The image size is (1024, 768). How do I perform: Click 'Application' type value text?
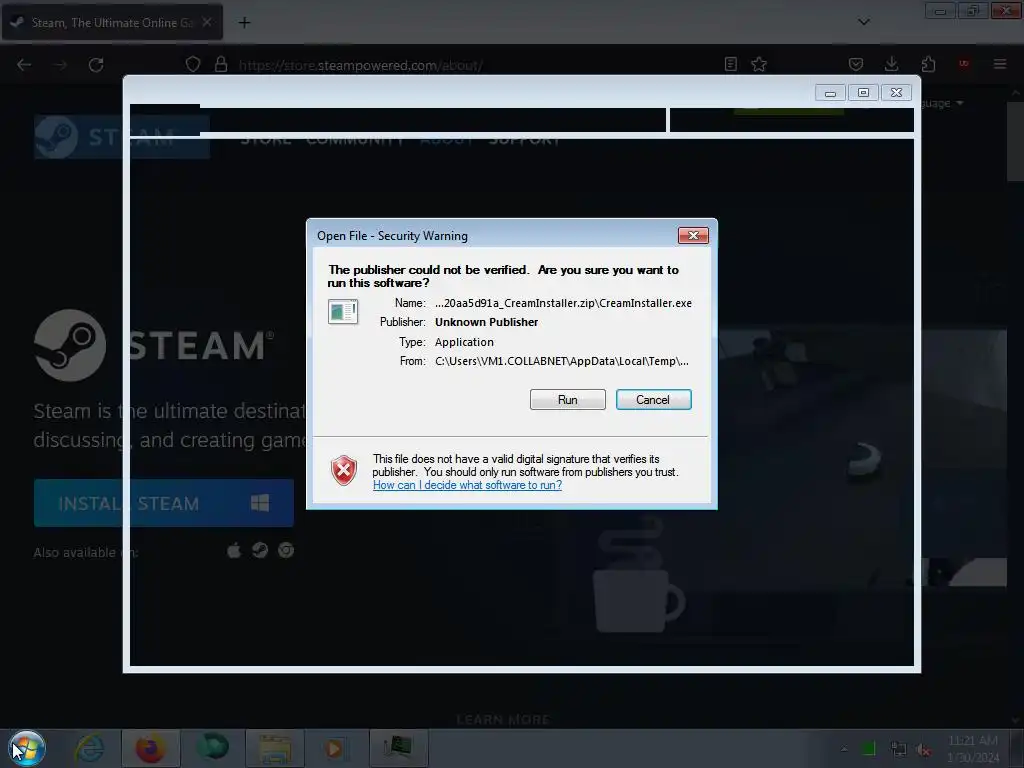[464, 342]
